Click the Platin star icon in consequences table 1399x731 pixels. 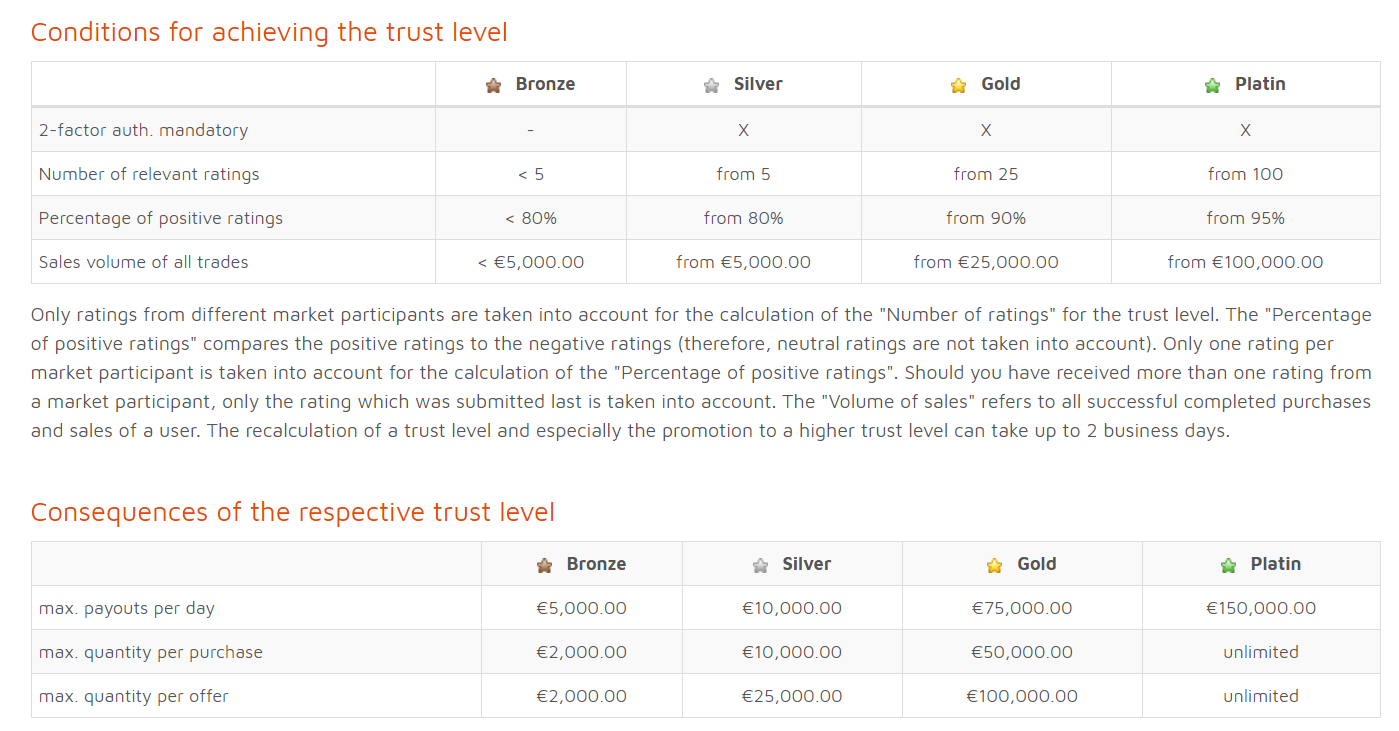click(1228, 566)
